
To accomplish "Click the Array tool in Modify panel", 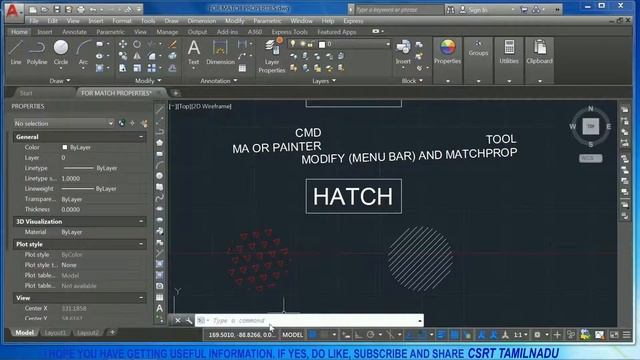I will click(x=151, y=68).
